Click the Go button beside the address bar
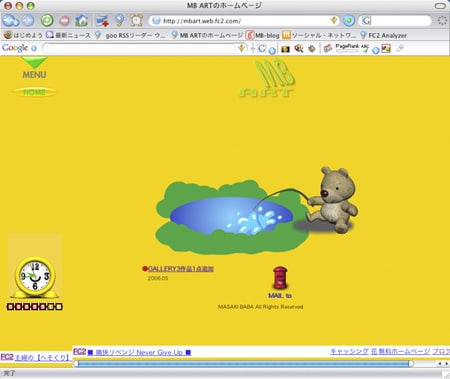The height and width of the screenshot is (379, 450). [349, 21]
